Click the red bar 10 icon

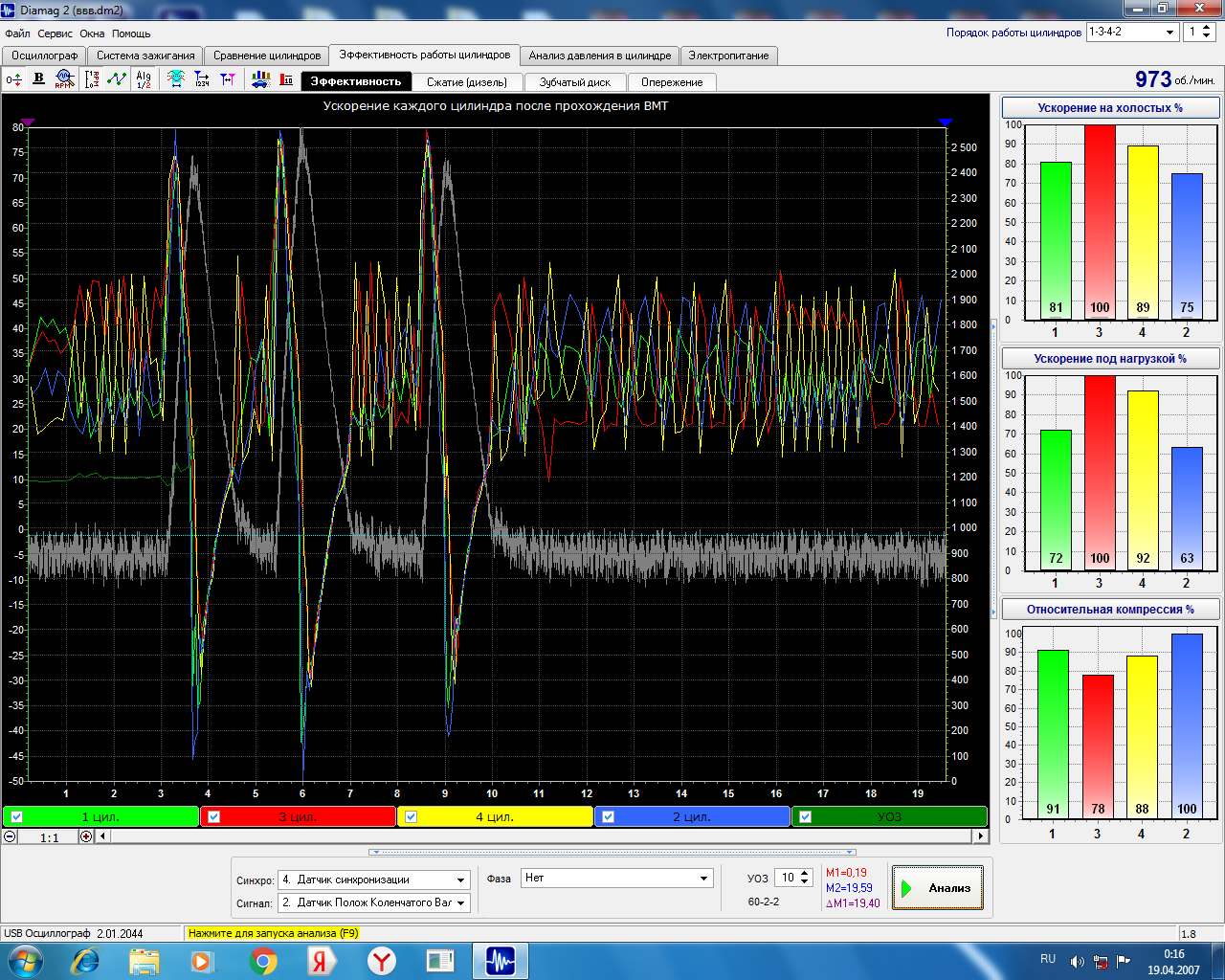[x=286, y=79]
